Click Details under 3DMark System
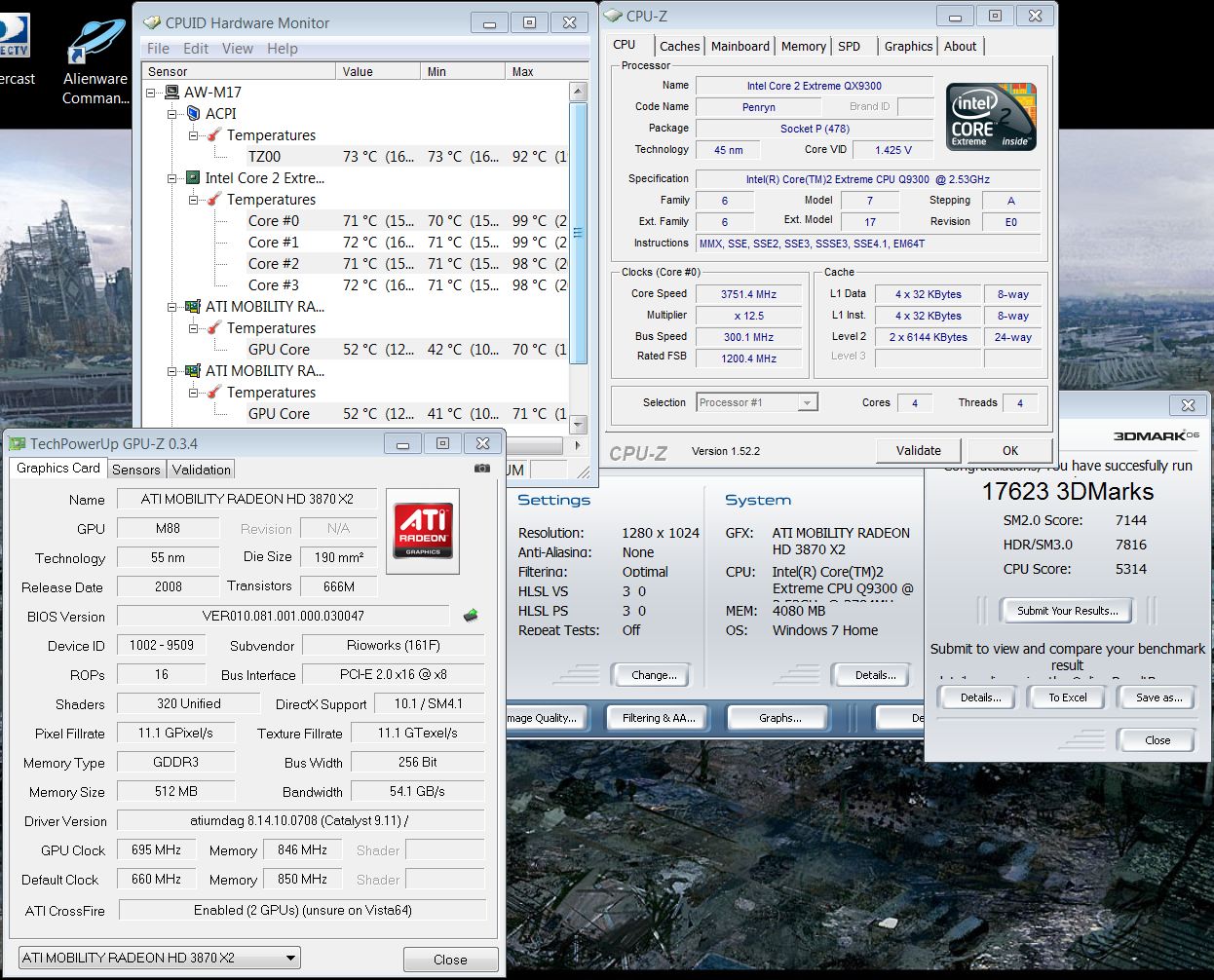 pyautogui.click(x=875, y=675)
